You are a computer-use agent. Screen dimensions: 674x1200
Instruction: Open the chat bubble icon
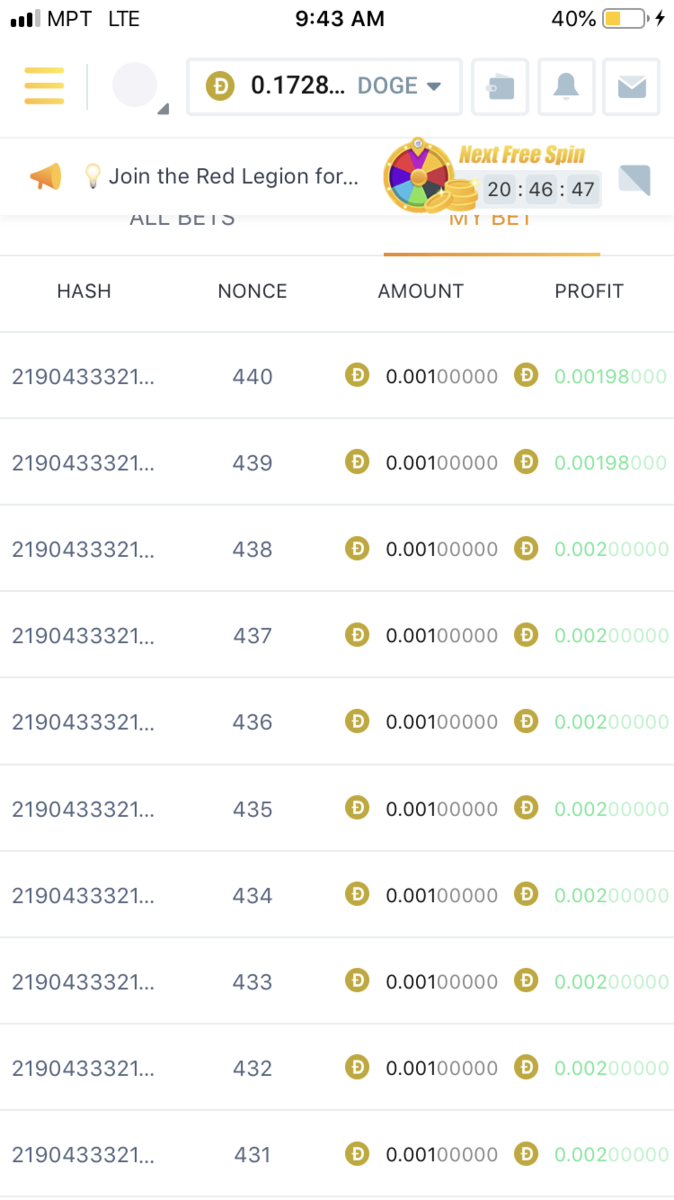click(634, 179)
